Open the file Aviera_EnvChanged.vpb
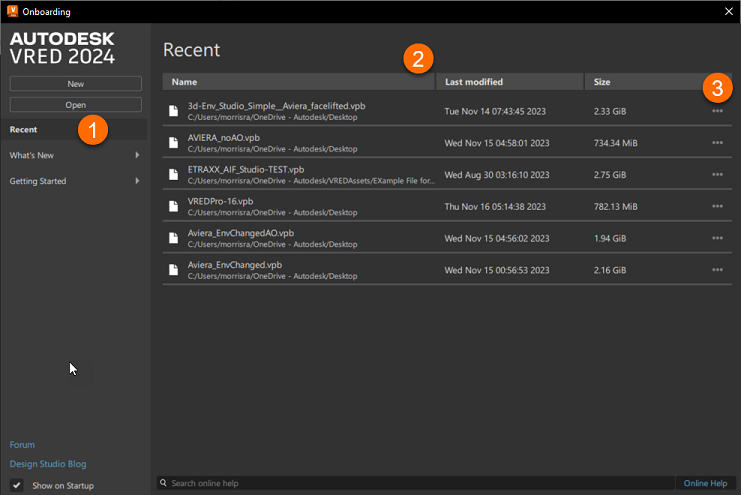 pyautogui.click(x=235, y=265)
